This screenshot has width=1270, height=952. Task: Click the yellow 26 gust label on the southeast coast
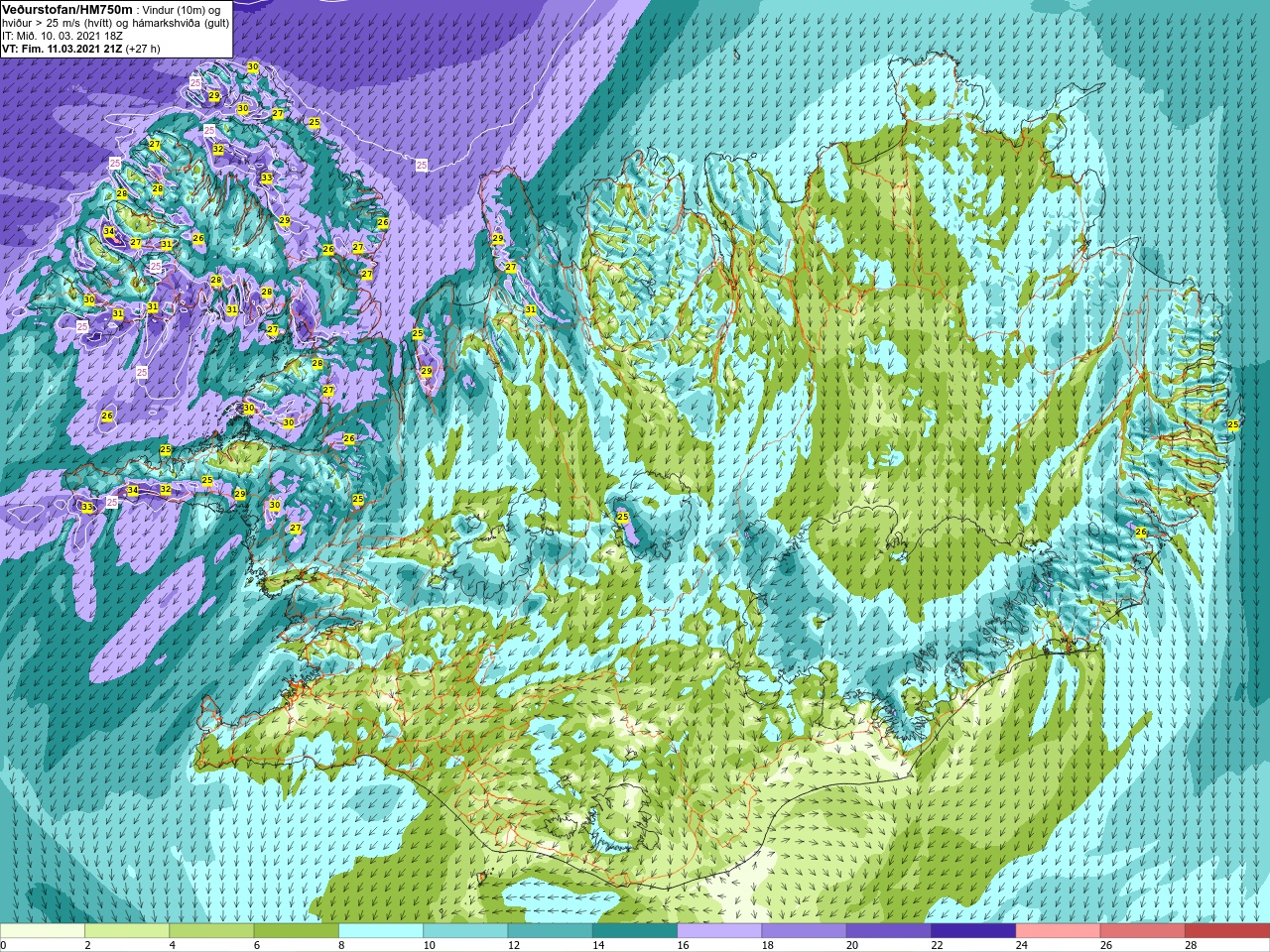click(1141, 533)
